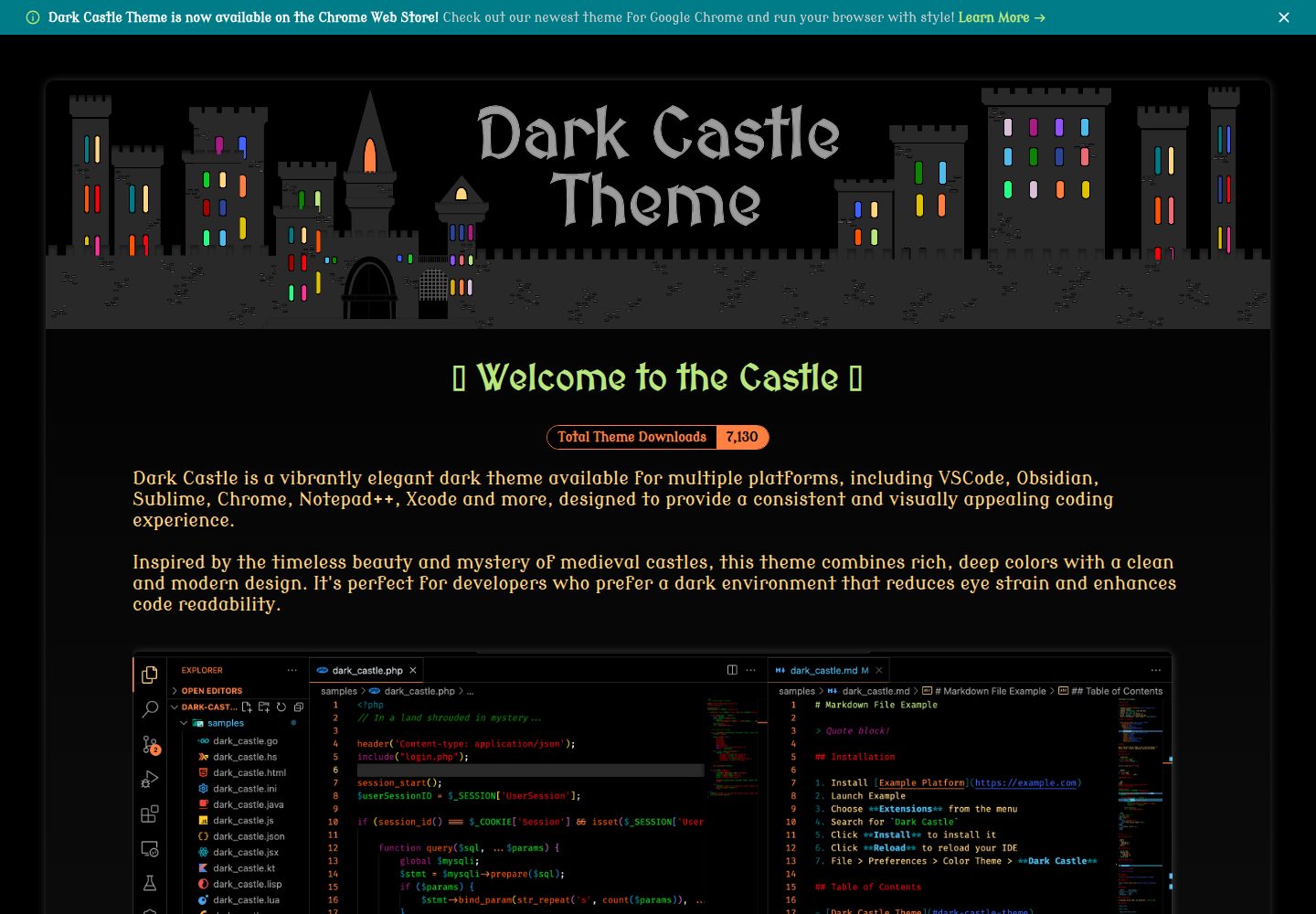
Task: Click the New File icon in explorer
Action: (x=247, y=707)
